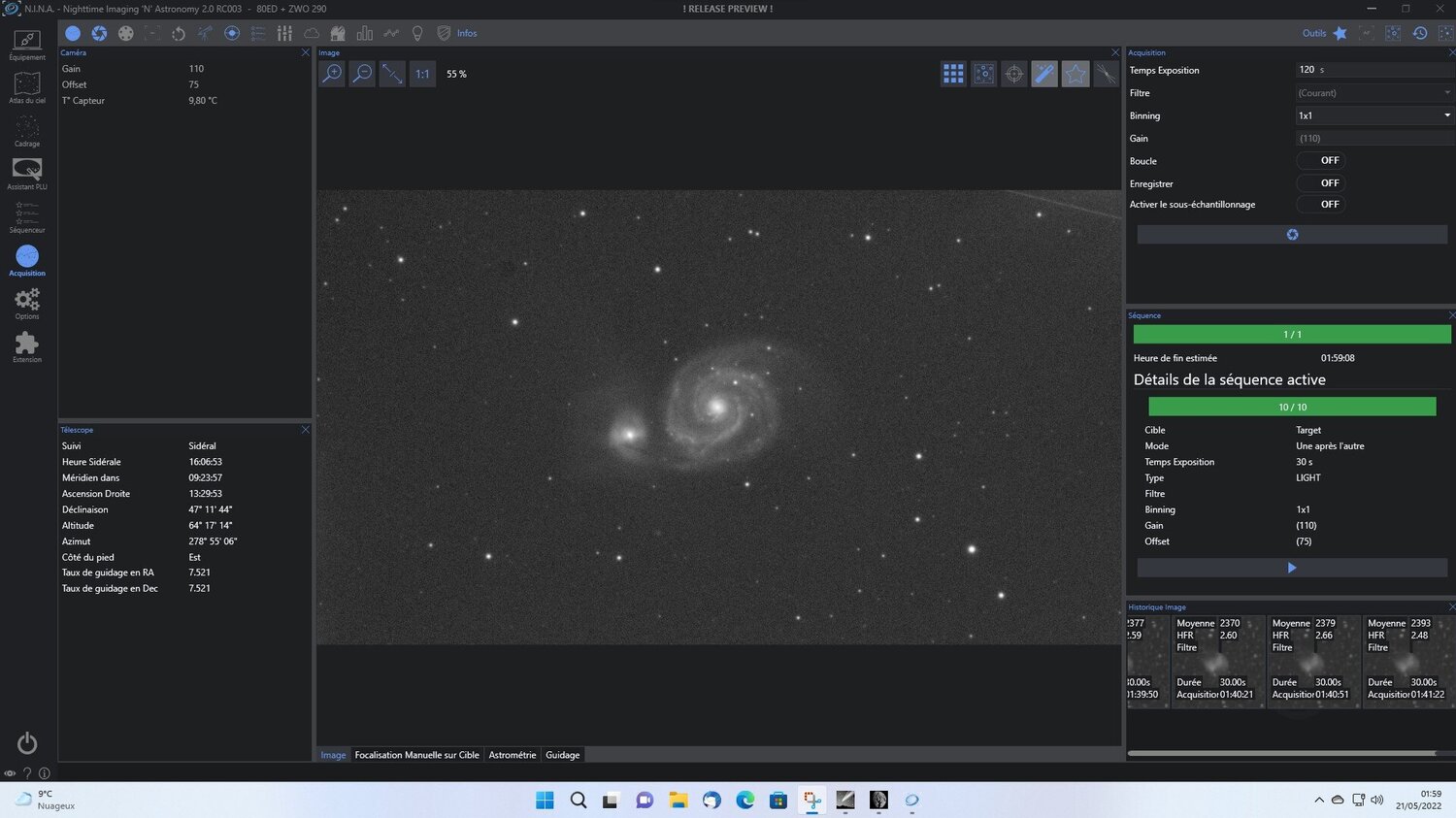1456x818 pixels.
Task: Select the crosshair overlay icon above the image
Action: point(1013,74)
